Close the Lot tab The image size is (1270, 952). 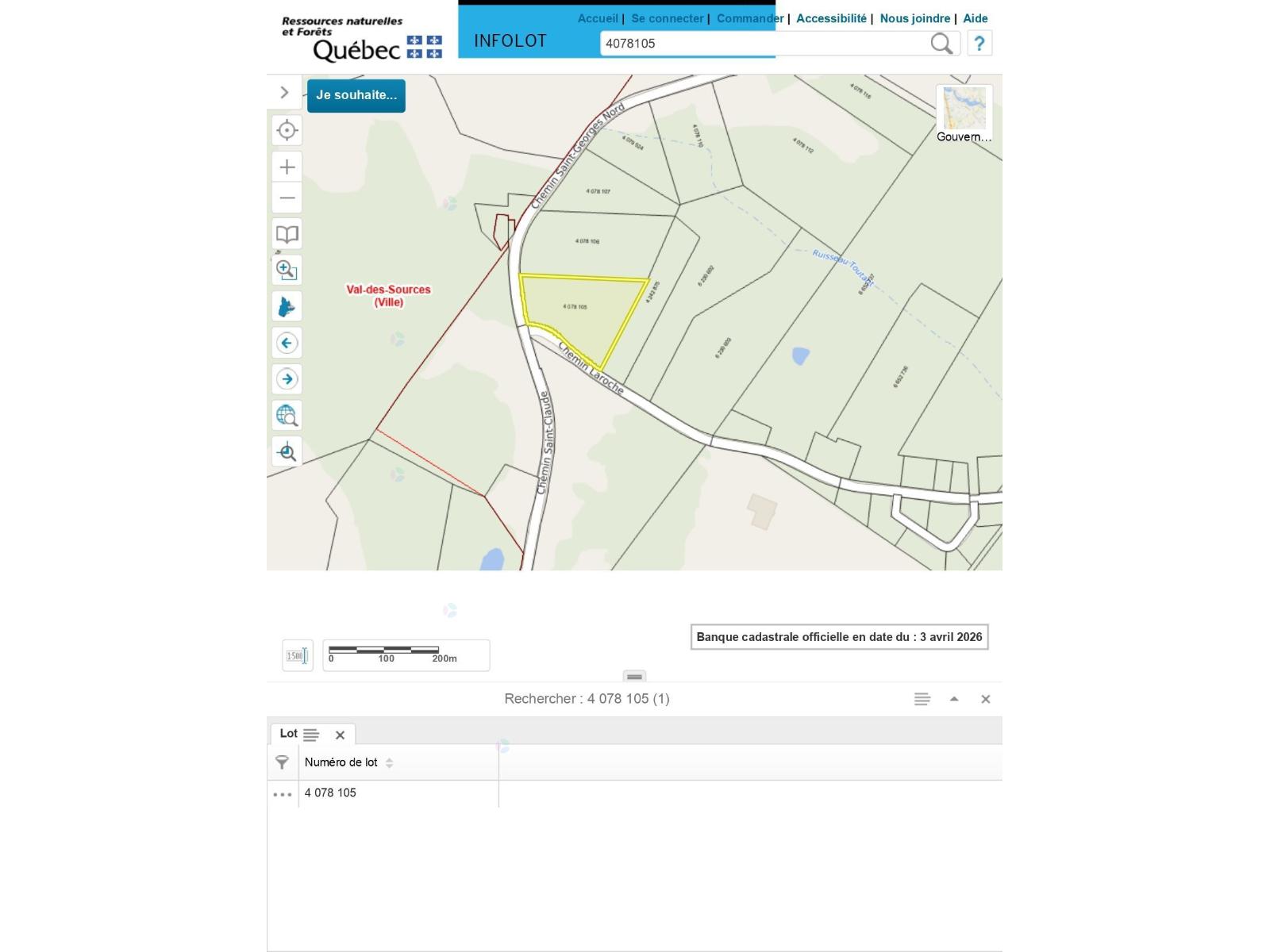pyautogui.click(x=340, y=735)
